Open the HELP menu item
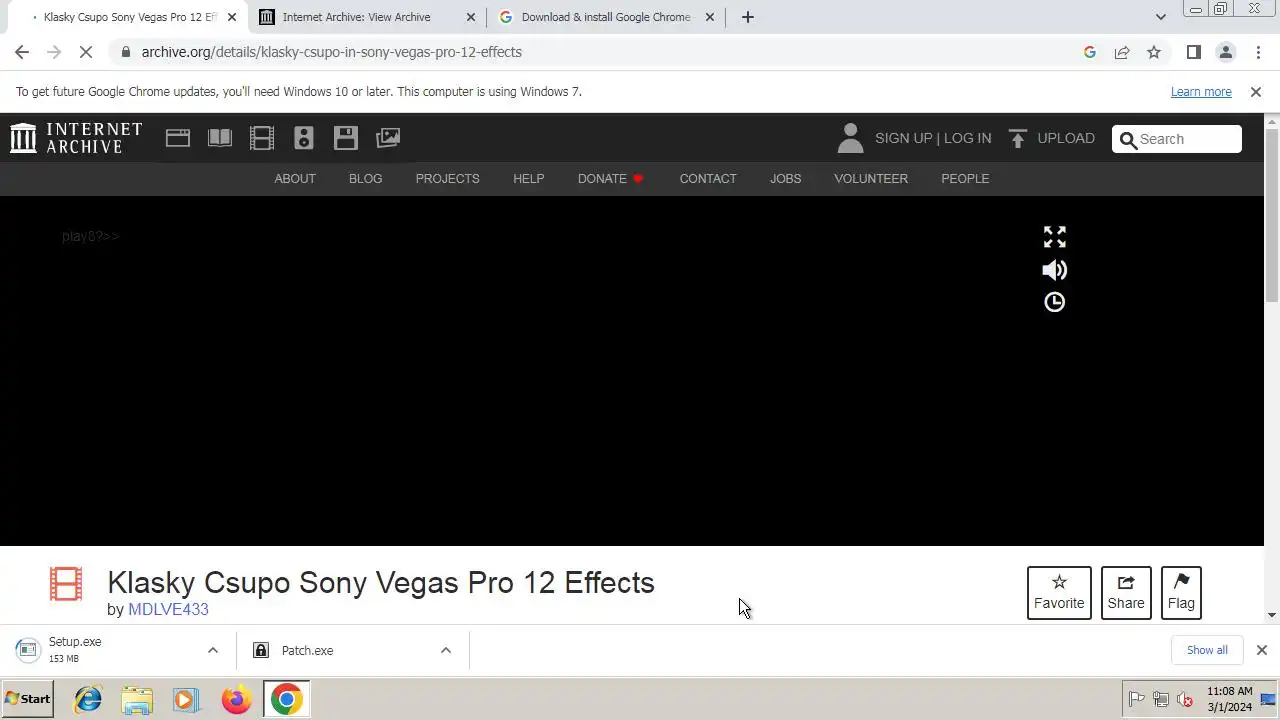The width and height of the screenshot is (1280, 720). point(529,179)
